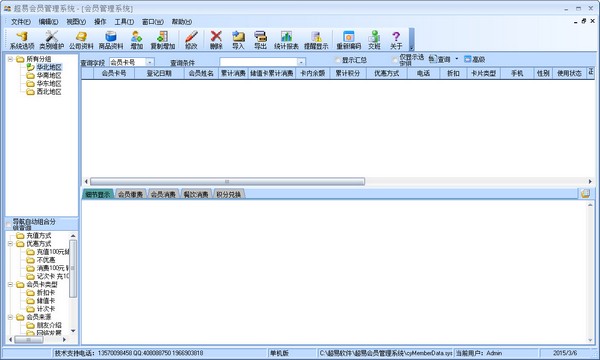Switch to the 会员消费 tab

163,194
